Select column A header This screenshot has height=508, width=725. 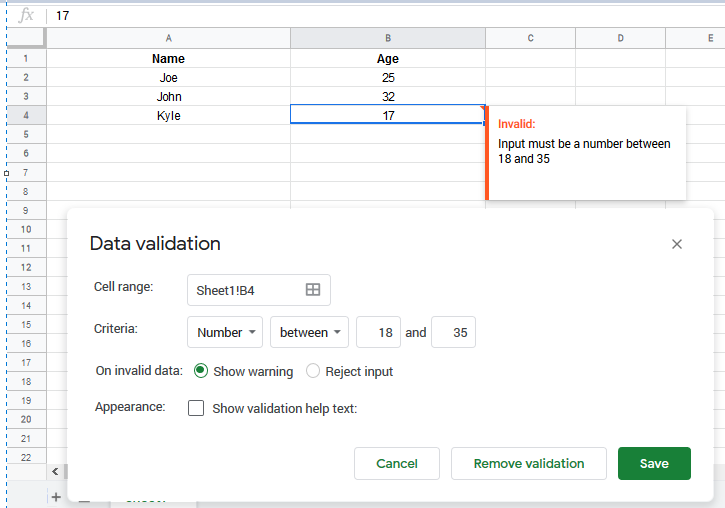click(x=168, y=38)
